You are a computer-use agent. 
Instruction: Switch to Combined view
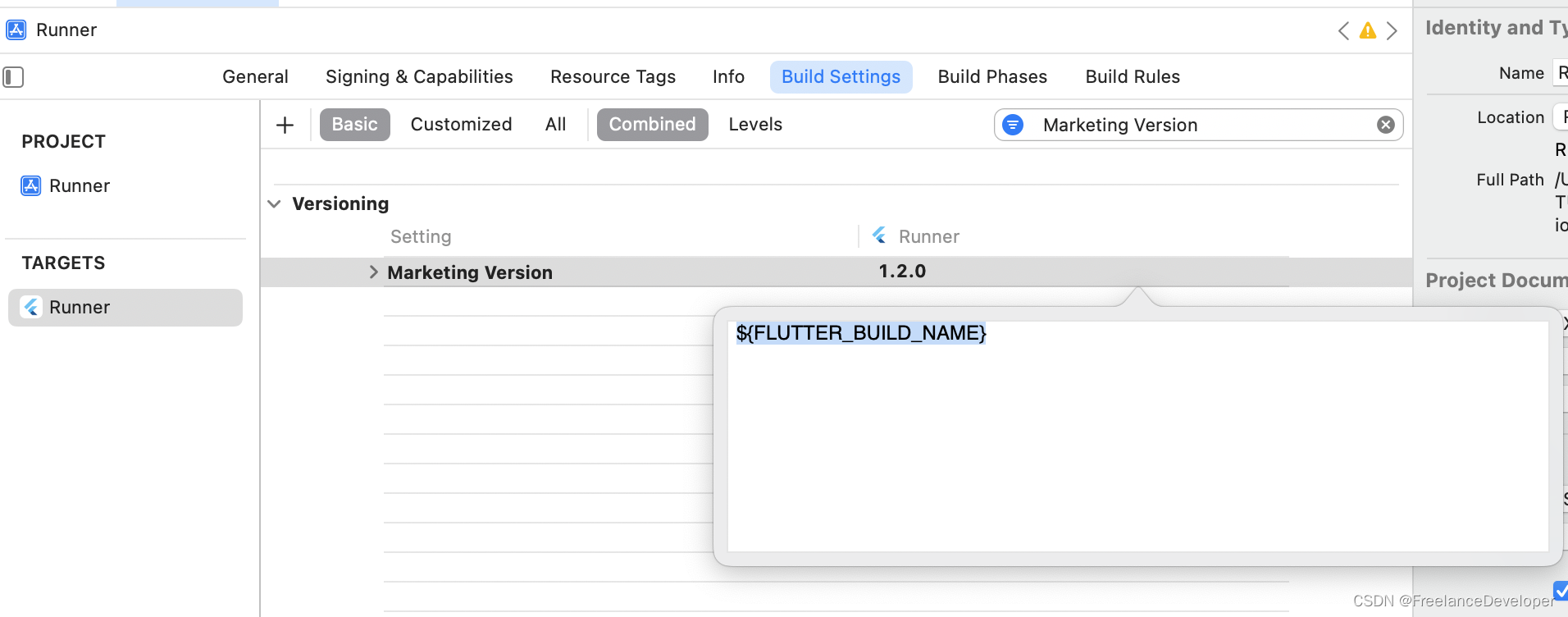tap(652, 125)
